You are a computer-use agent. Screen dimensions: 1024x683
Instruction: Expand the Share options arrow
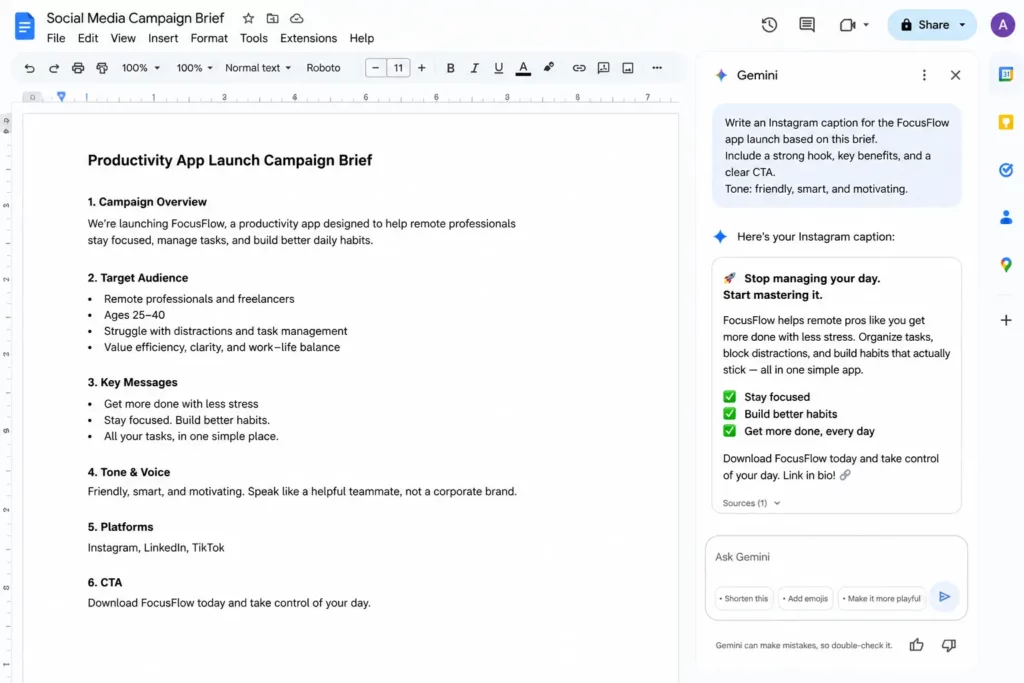963,25
